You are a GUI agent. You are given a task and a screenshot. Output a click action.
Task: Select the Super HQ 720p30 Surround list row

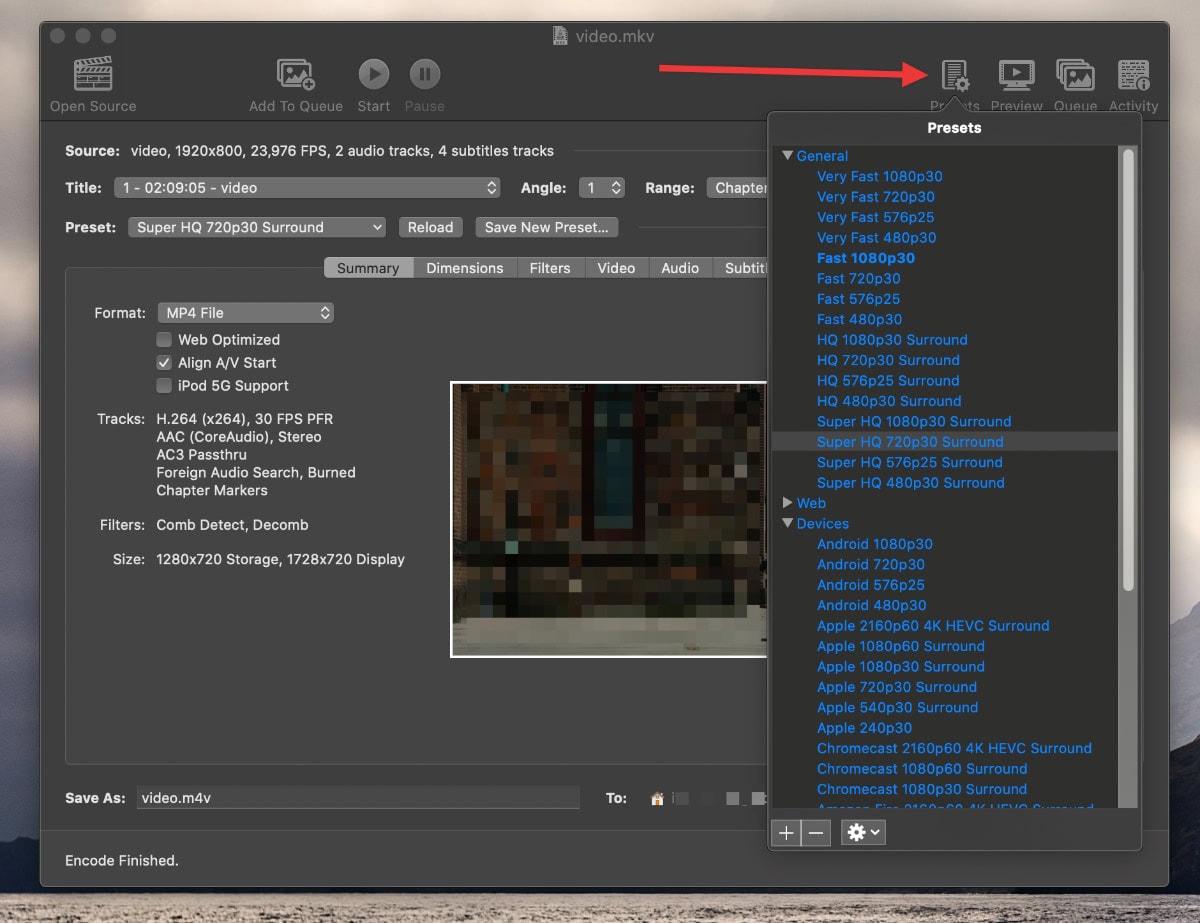click(946, 442)
